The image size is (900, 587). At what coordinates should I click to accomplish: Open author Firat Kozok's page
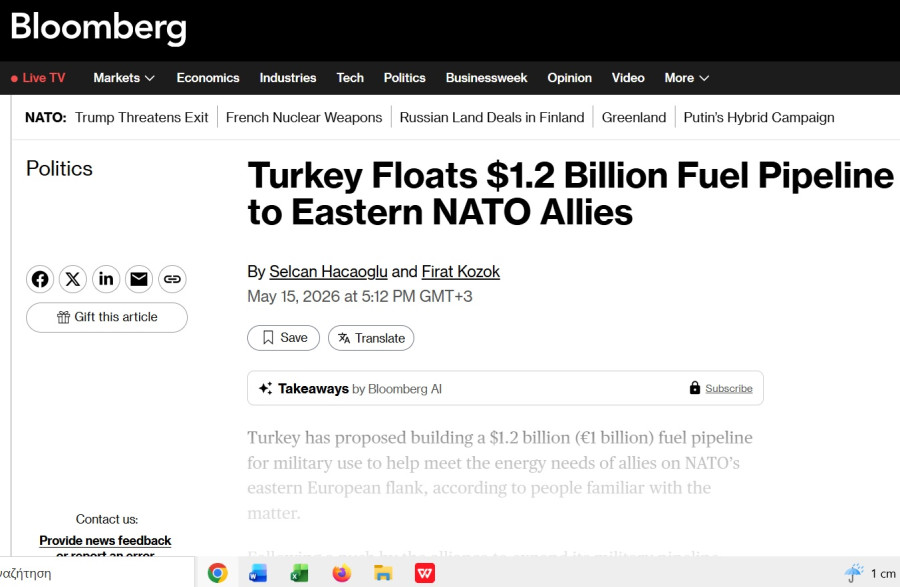click(461, 271)
